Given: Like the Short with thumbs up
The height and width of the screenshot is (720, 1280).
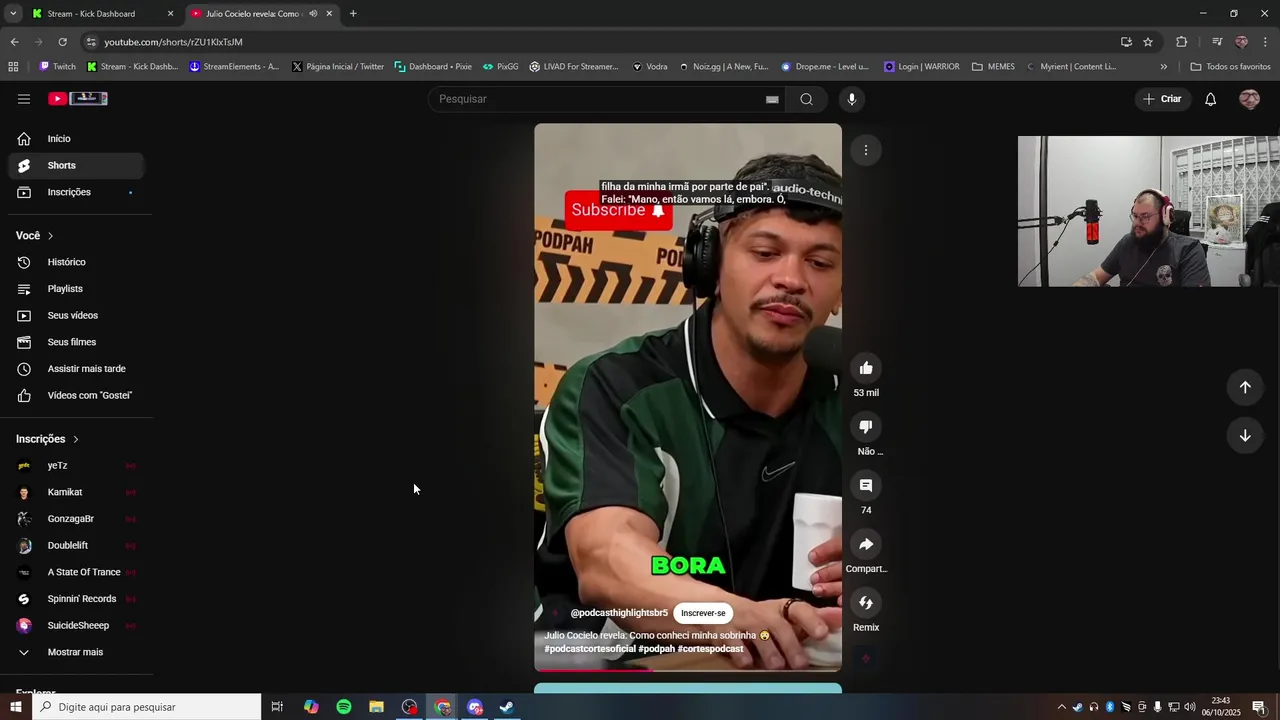Looking at the screenshot, I should [866, 368].
